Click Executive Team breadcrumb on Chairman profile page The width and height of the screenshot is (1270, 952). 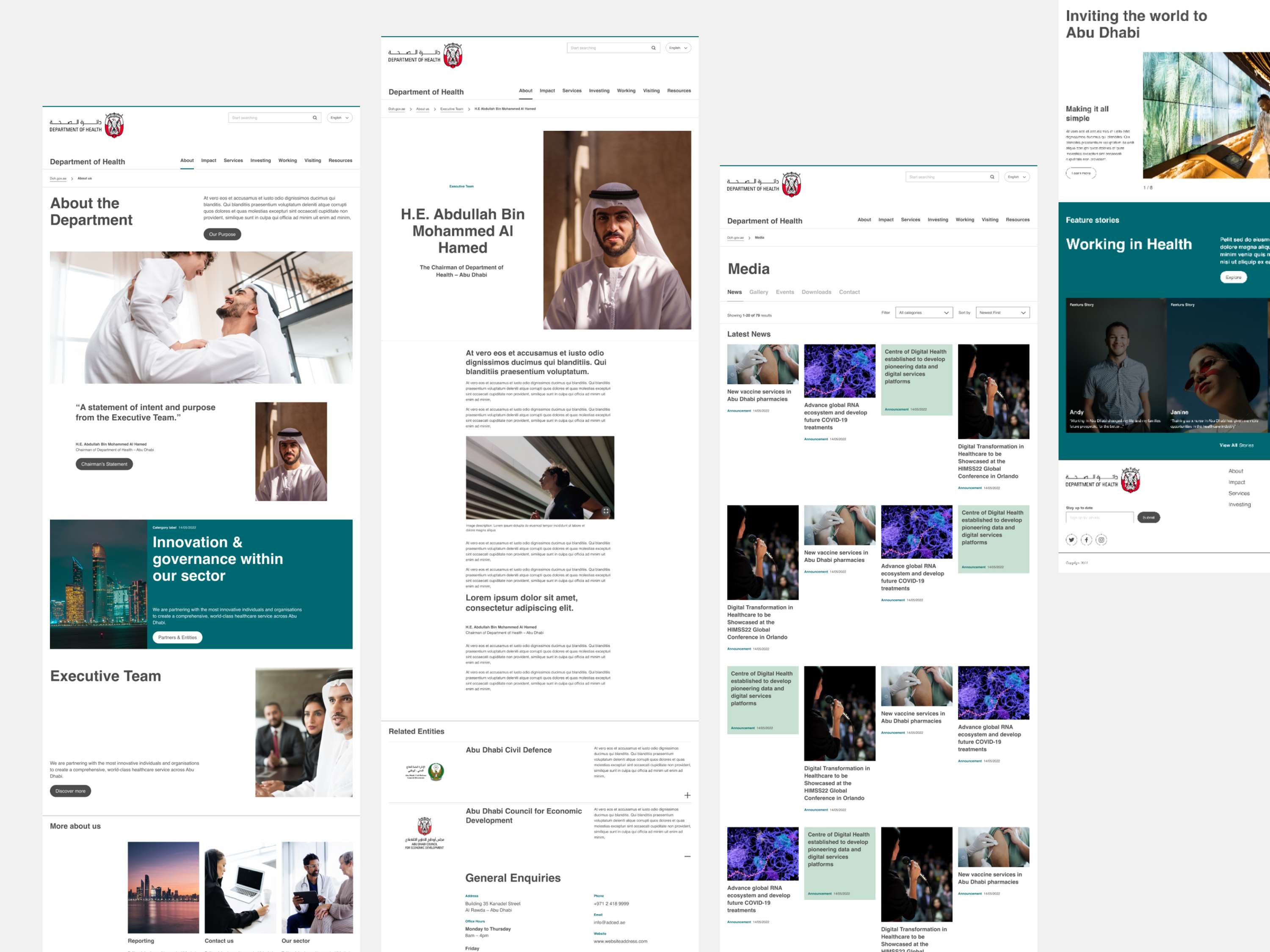tap(452, 109)
